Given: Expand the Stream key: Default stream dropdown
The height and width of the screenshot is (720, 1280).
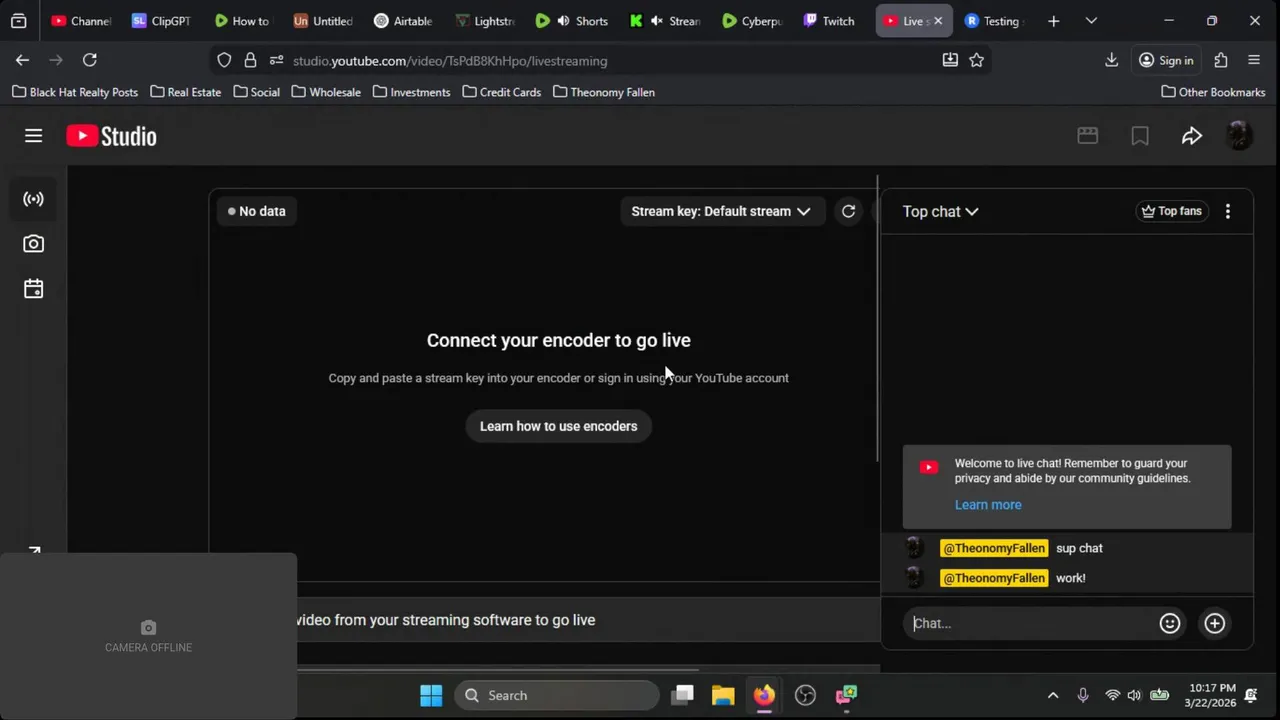Looking at the screenshot, I should coord(721,211).
